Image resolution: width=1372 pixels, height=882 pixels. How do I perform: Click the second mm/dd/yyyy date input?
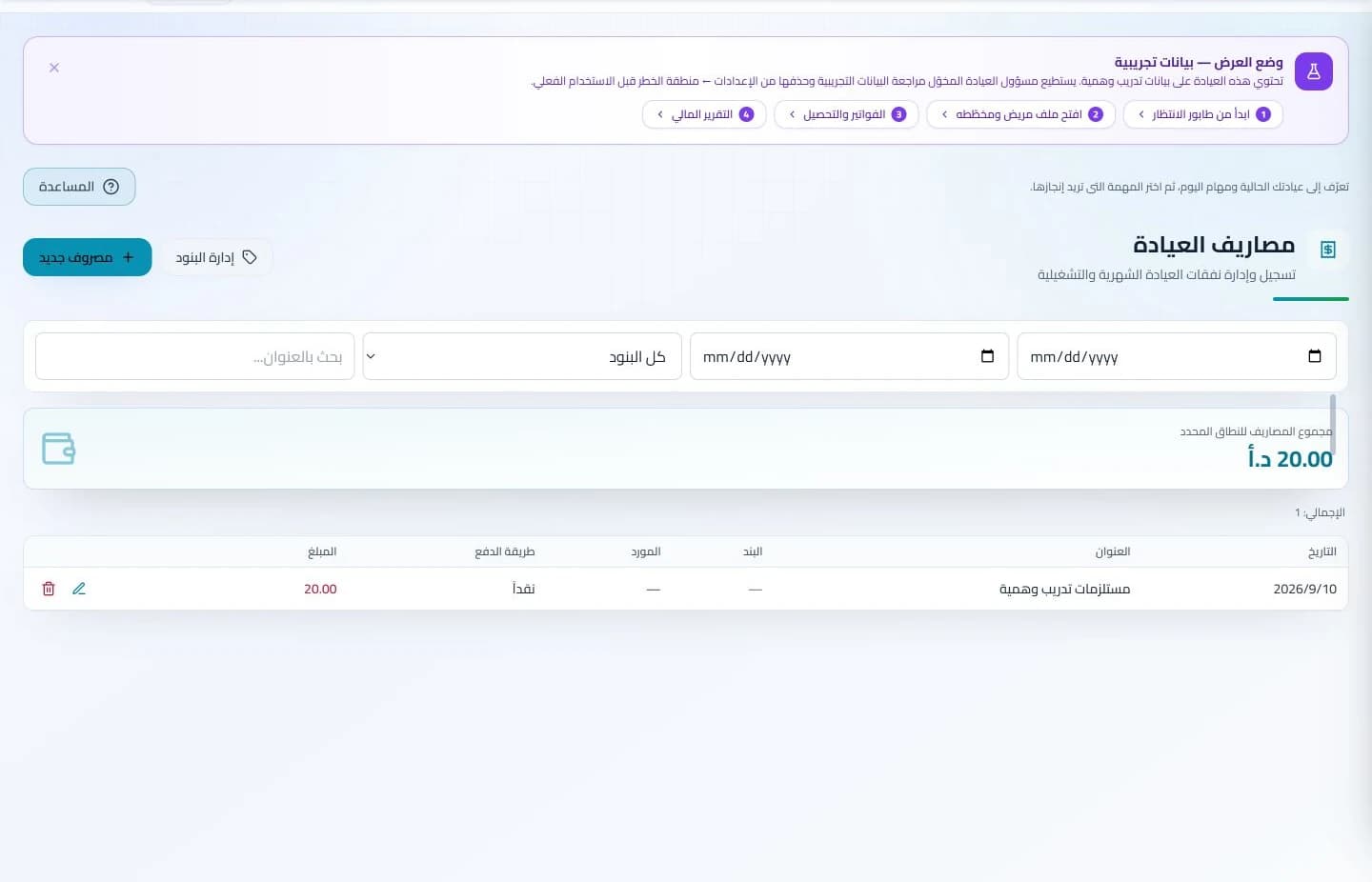coord(849,356)
